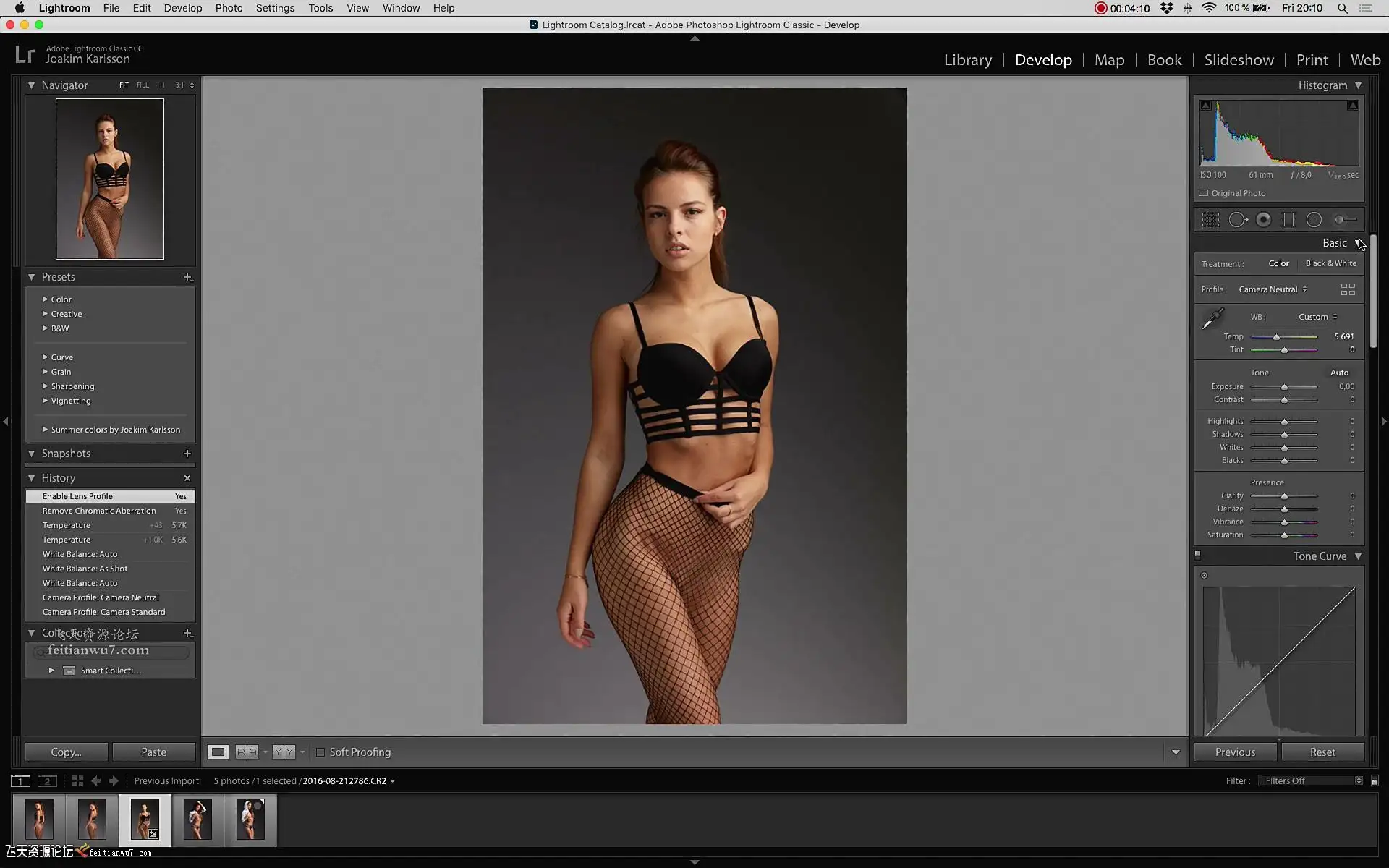Click the Reset button
The width and height of the screenshot is (1389, 868).
1322,752
